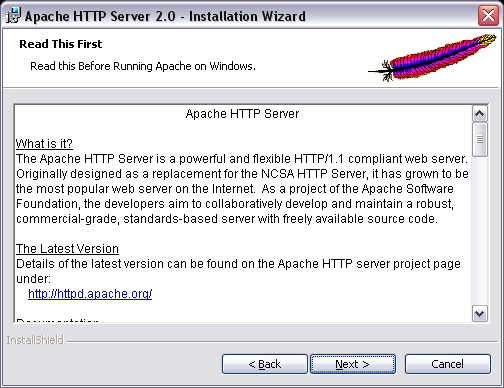Click the line starting 'the most popular web server'
Screen dimensions: 504x388
coord(235,189)
